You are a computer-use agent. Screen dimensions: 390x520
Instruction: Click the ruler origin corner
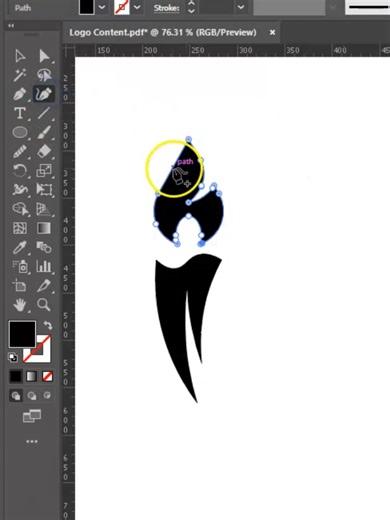pos(69,50)
